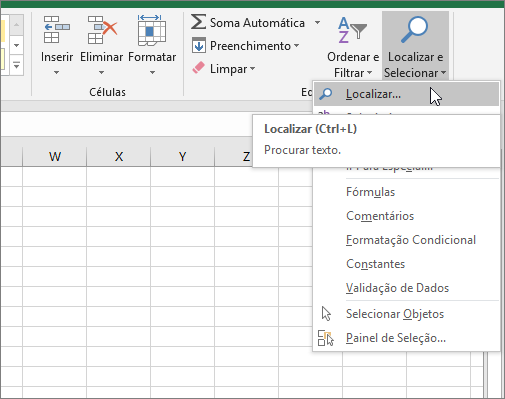
Task: Click the Ordenar e Filtrar label
Action: tap(353, 65)
